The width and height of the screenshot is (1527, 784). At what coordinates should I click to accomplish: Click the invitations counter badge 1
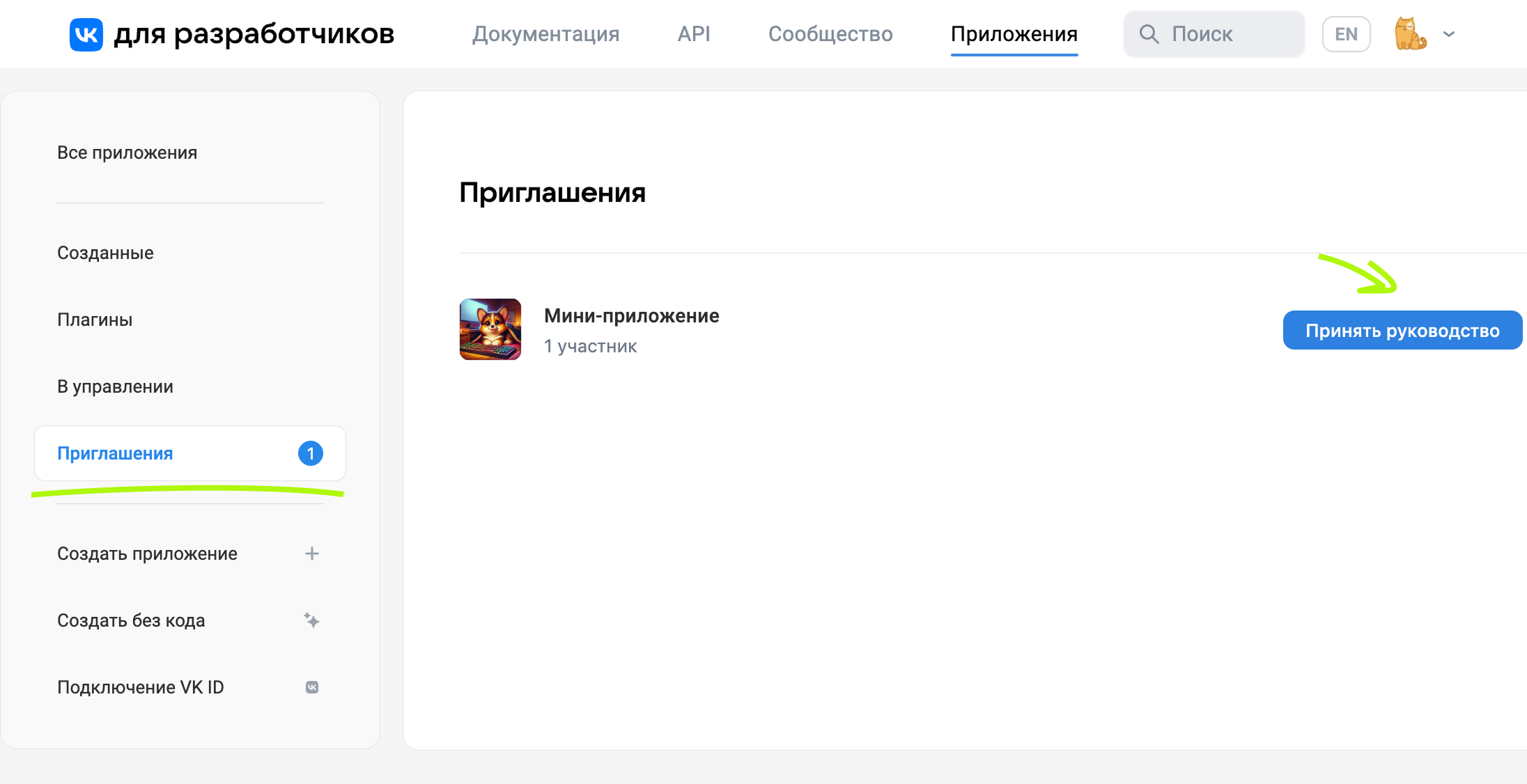click(311, 453)
